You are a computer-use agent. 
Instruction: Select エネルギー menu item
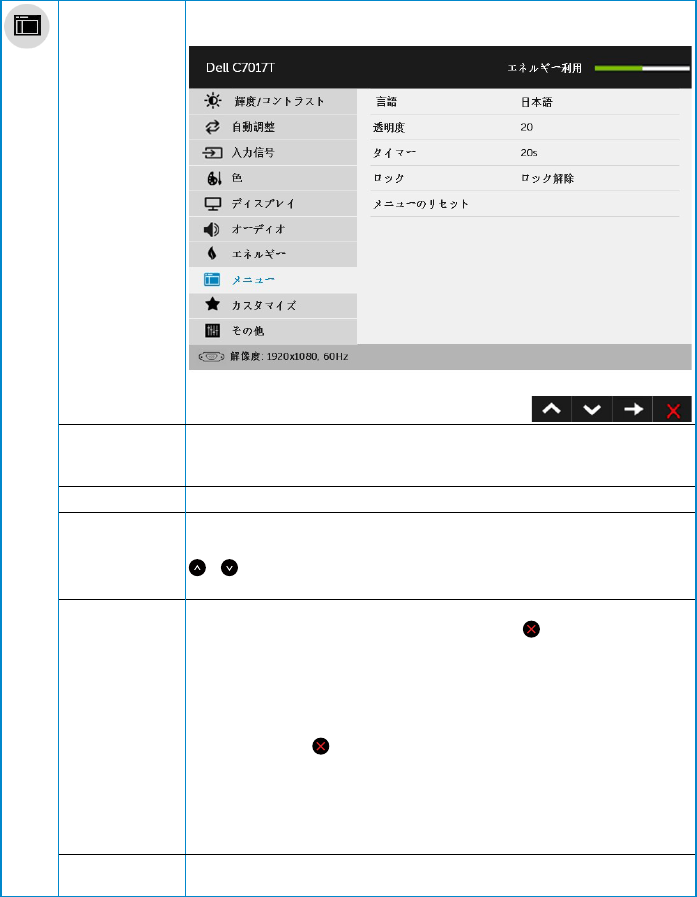pyautogui.click(x=273, y=254)
